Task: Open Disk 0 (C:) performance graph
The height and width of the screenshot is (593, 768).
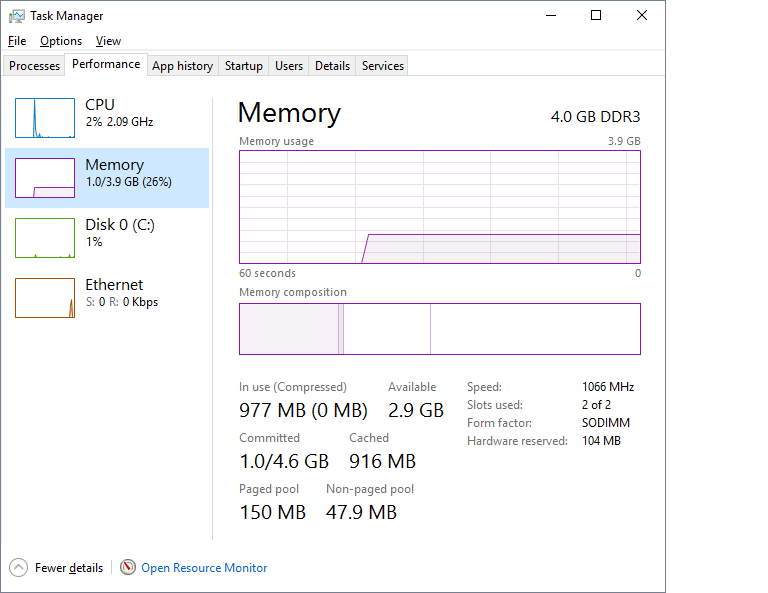Action: 45,238
